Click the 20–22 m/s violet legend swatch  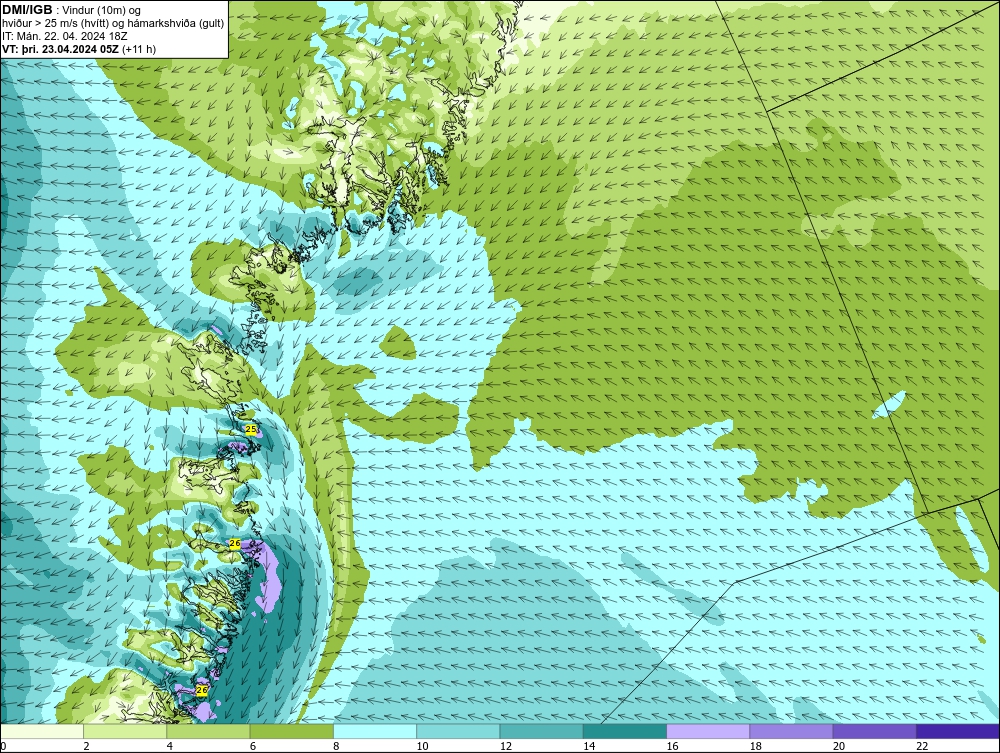pyautogui.click(x=874, y=731)
